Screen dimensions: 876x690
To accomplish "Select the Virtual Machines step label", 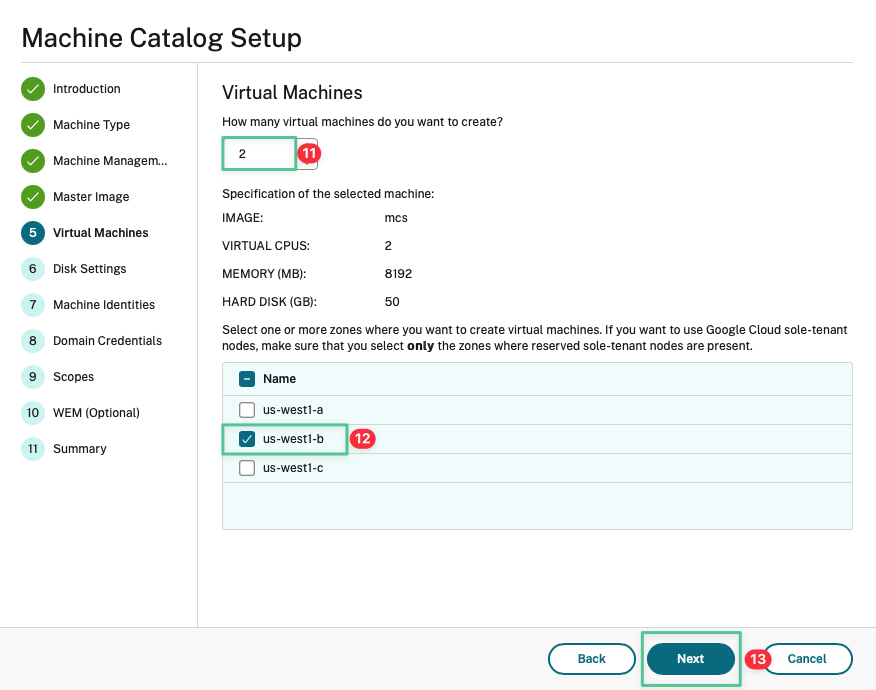I will tap(100, 233).
